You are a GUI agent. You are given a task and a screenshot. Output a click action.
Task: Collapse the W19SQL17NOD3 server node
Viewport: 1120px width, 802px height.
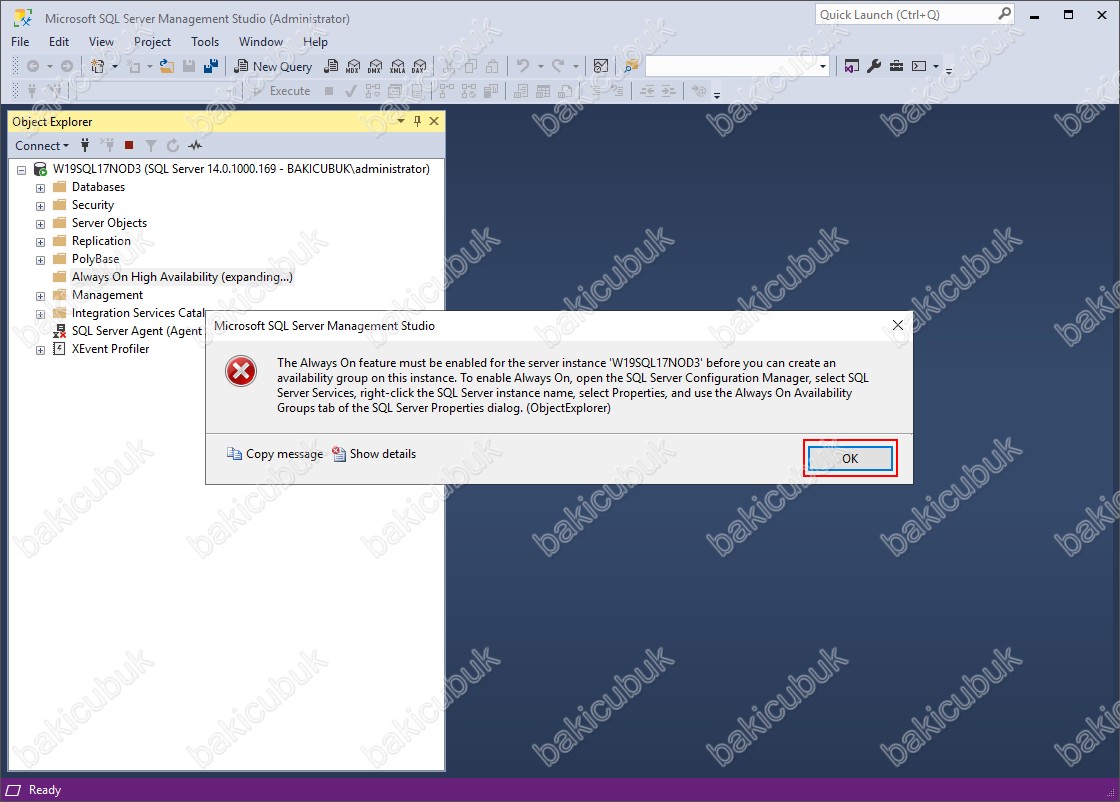coord(21,170)
